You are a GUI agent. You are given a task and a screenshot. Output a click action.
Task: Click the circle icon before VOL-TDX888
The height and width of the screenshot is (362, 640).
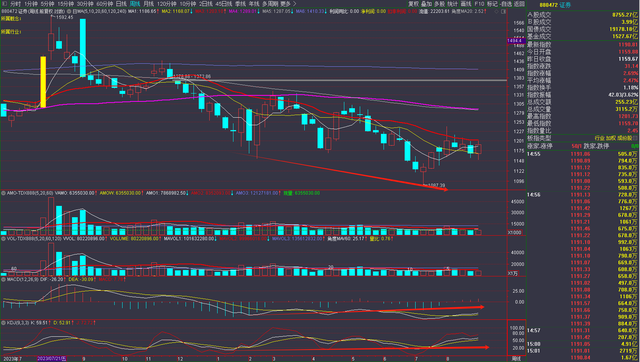tap(3, 238)
